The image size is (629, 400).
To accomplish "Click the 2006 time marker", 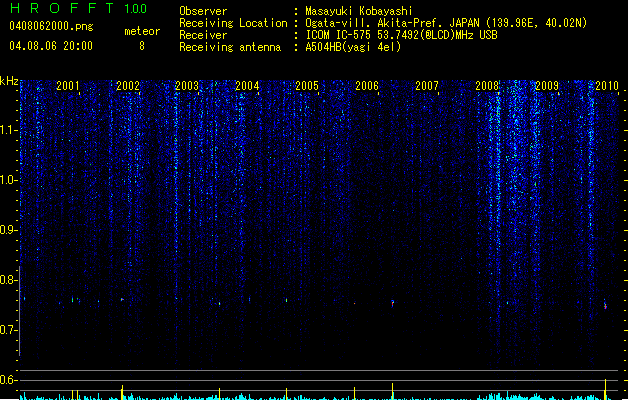I will (x=367, y=85).
